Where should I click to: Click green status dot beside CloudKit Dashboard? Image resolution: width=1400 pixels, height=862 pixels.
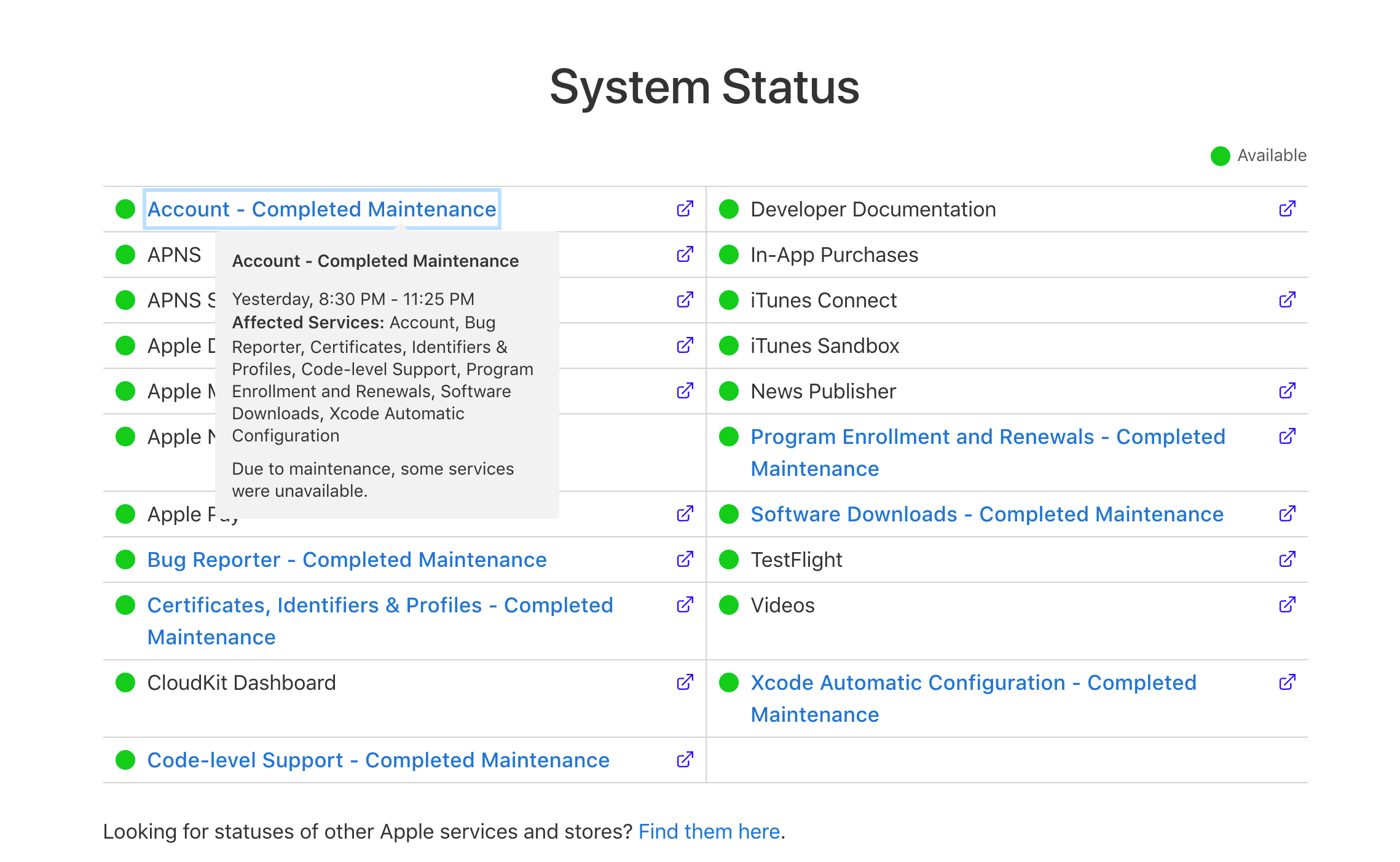125,682
